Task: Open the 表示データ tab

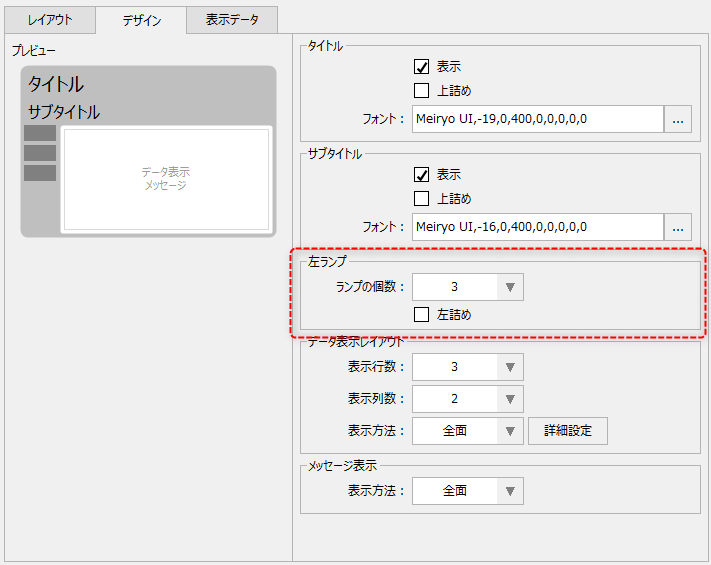Action: click(232, 20)
